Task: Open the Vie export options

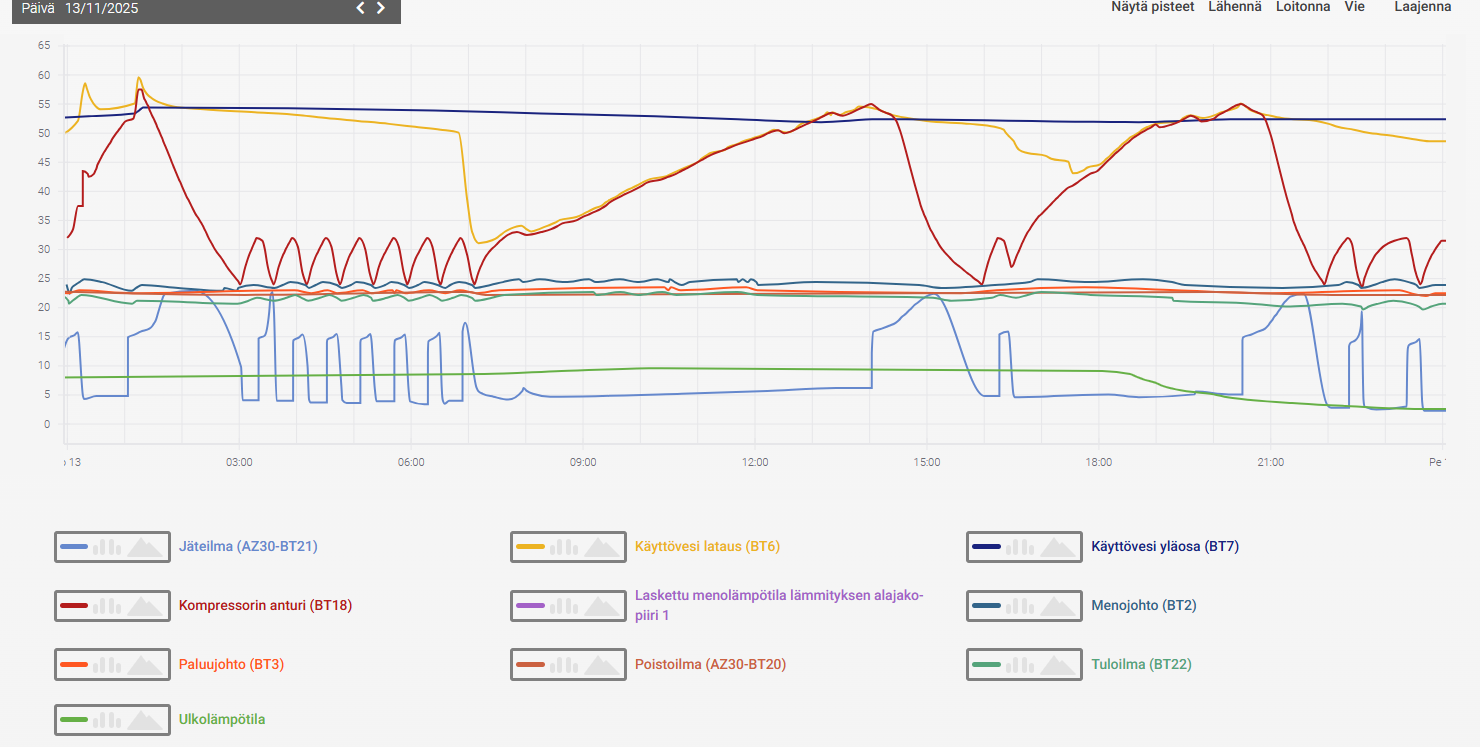Action: pos(1354,7)
